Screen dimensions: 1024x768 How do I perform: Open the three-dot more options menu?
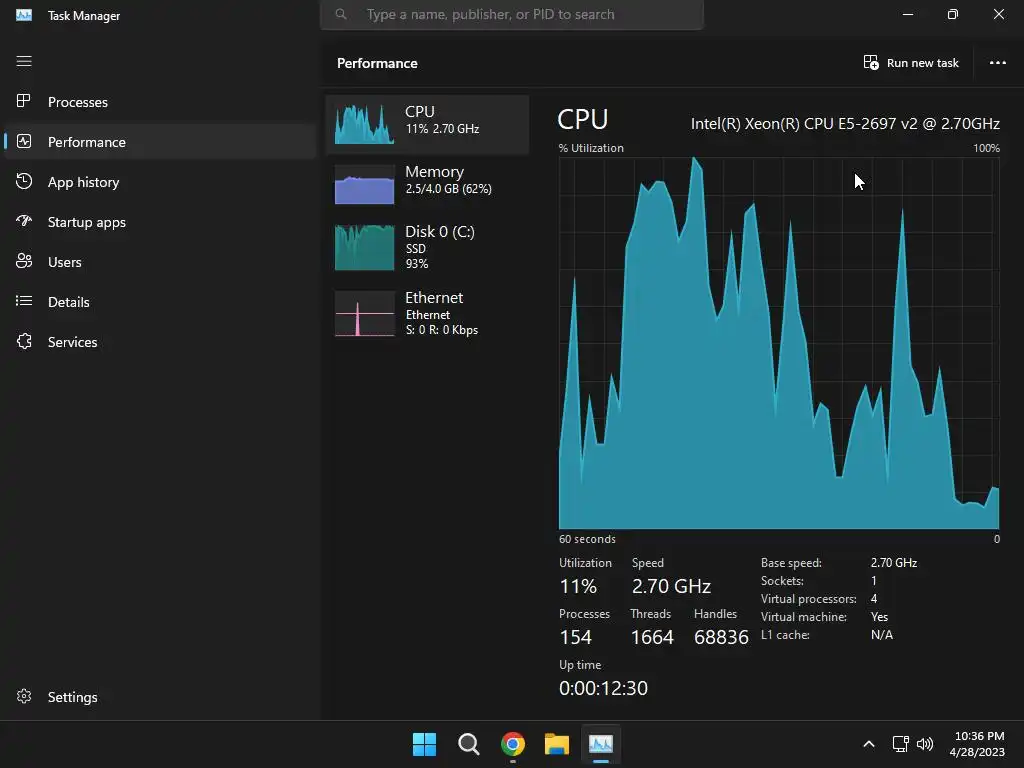point(997,63)
